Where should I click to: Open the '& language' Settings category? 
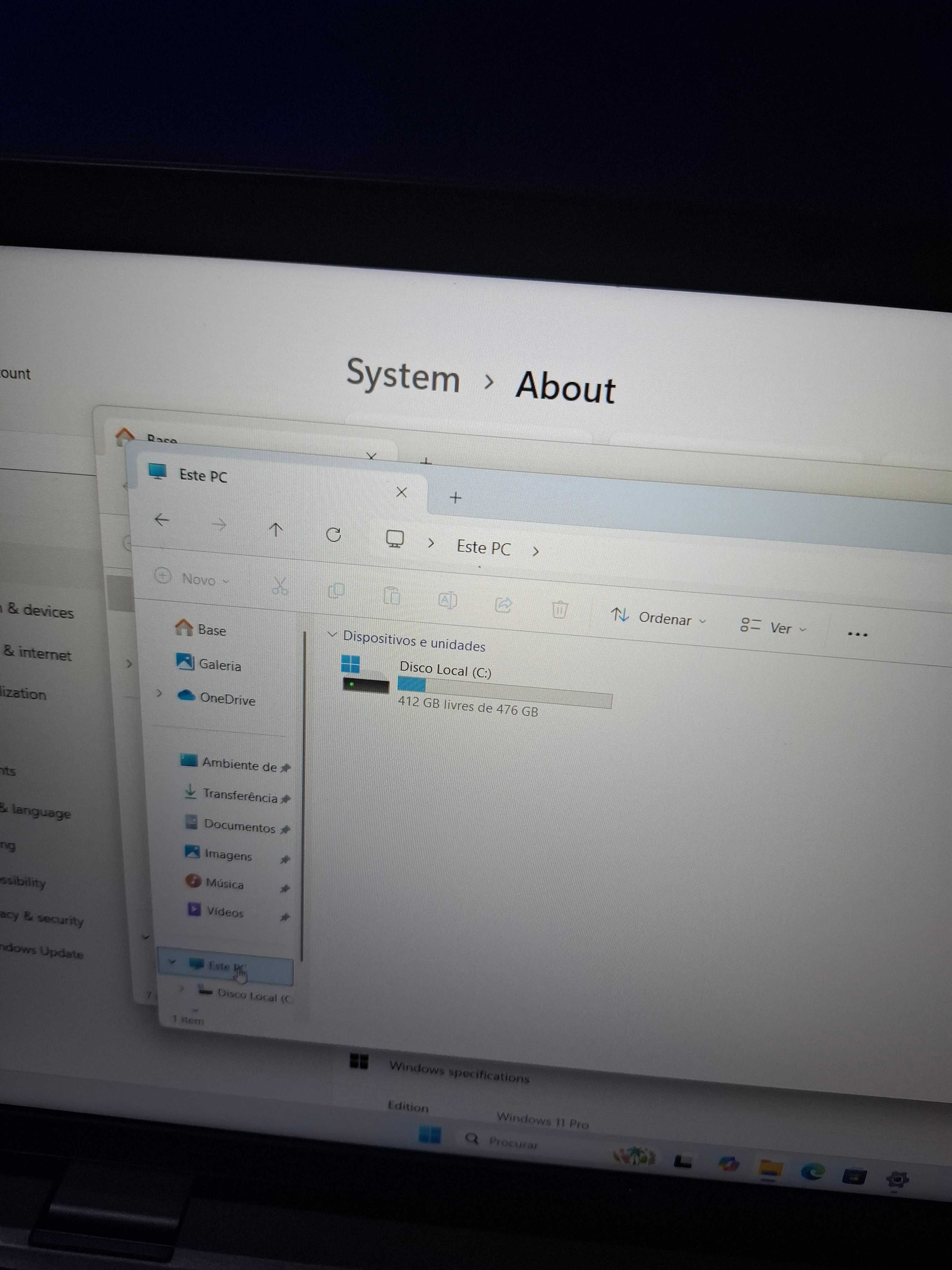click(x=35, y=811)
